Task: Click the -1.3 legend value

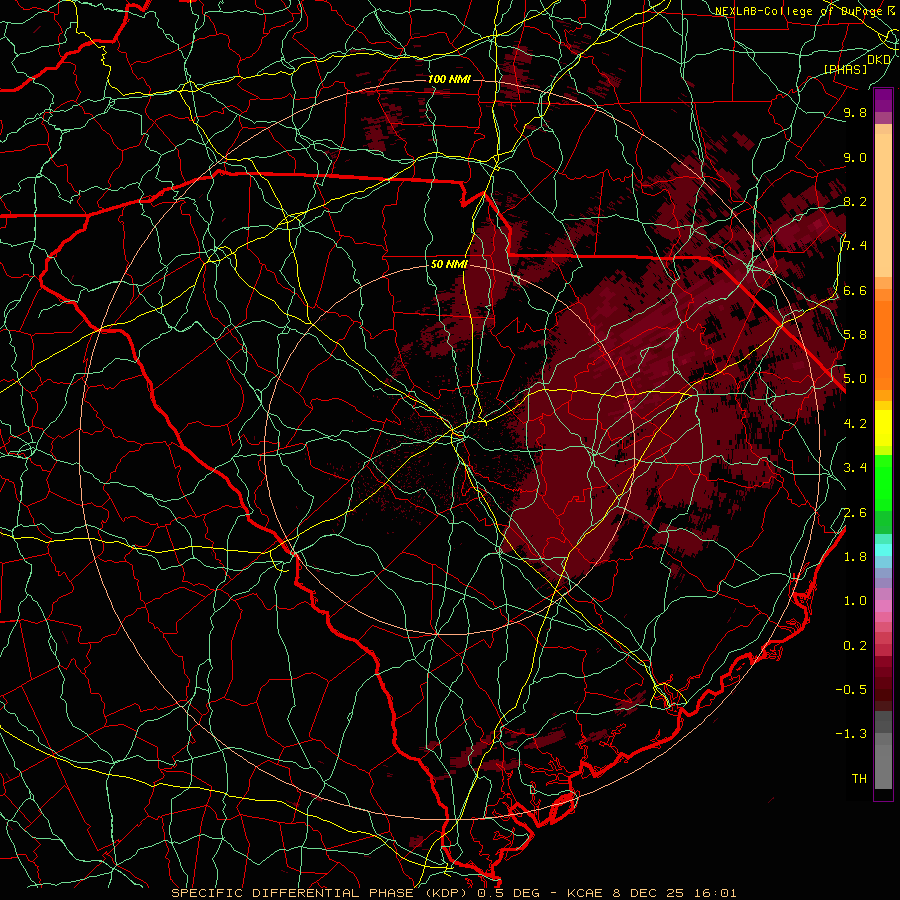Action: [x=851, y=734]
